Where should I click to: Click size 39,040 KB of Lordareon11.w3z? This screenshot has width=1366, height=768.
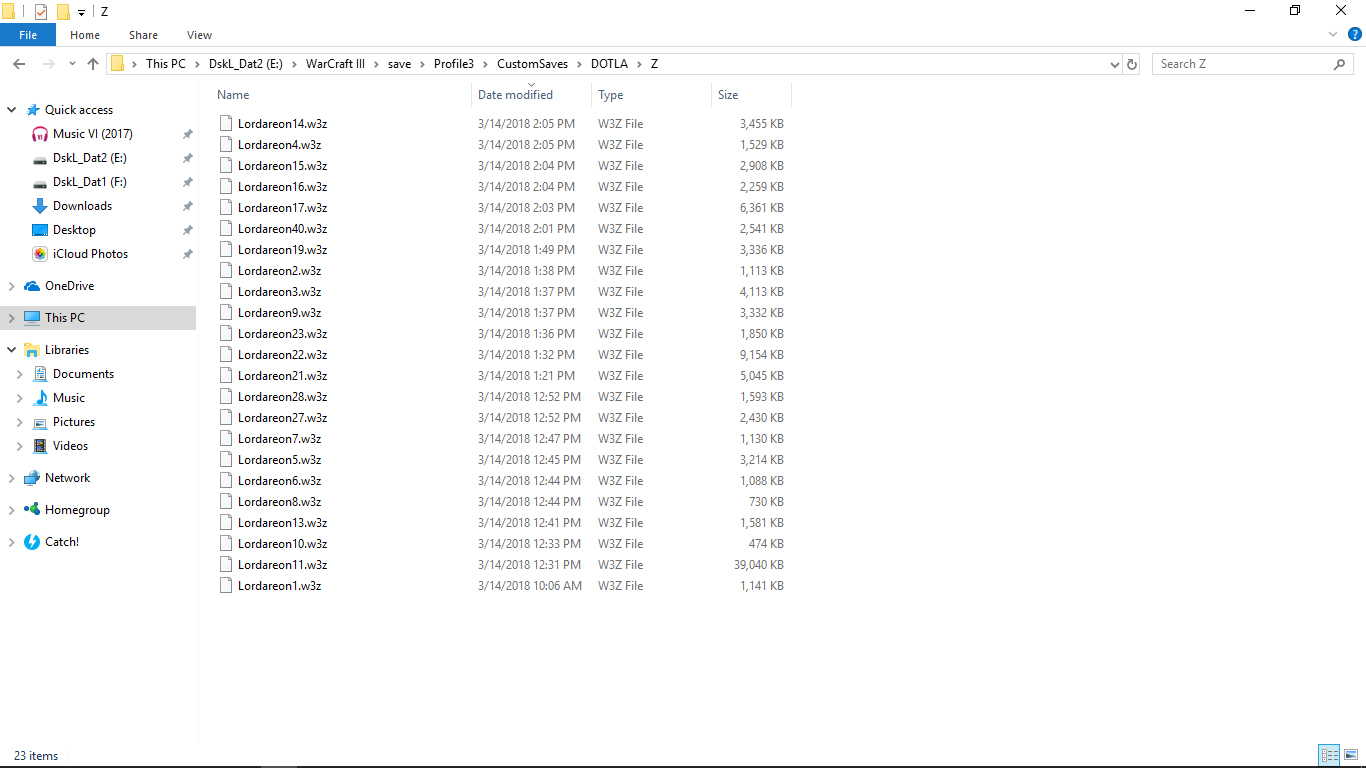coord(759,565)
